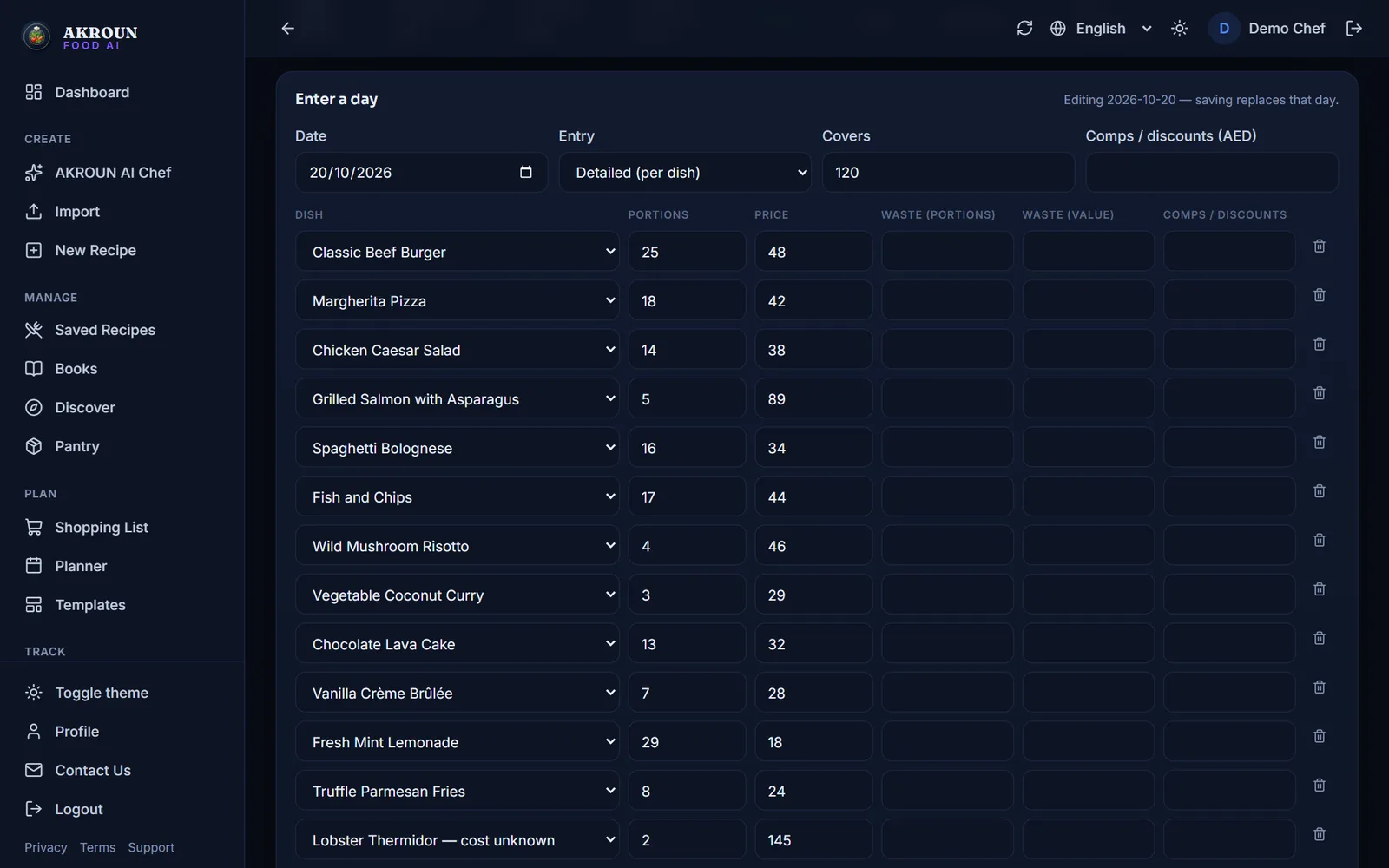Image resolution: width=1389 pixels, height=868 pixels.
Task: Click the Support link
Action: 151,847
